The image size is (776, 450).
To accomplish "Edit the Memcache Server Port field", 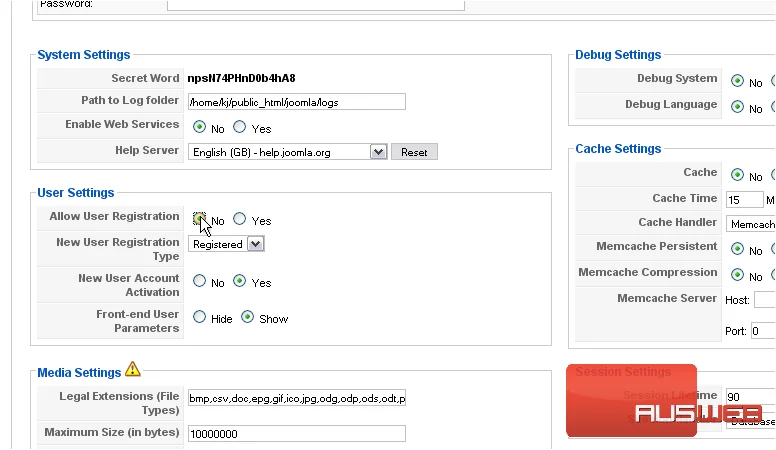I will pos(763,331).
